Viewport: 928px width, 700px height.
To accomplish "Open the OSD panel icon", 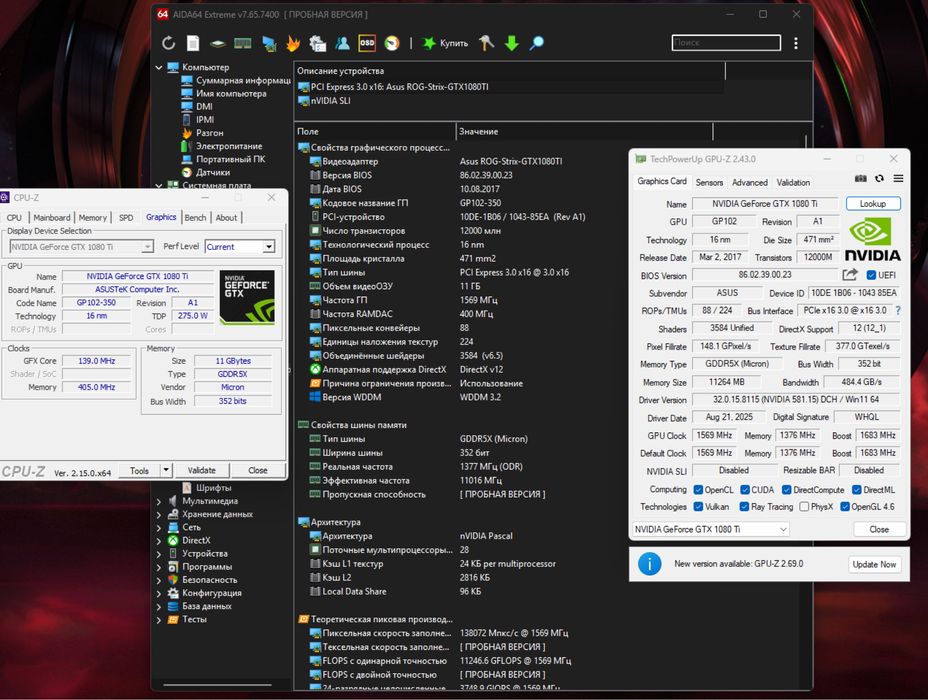I will (367, 43).
